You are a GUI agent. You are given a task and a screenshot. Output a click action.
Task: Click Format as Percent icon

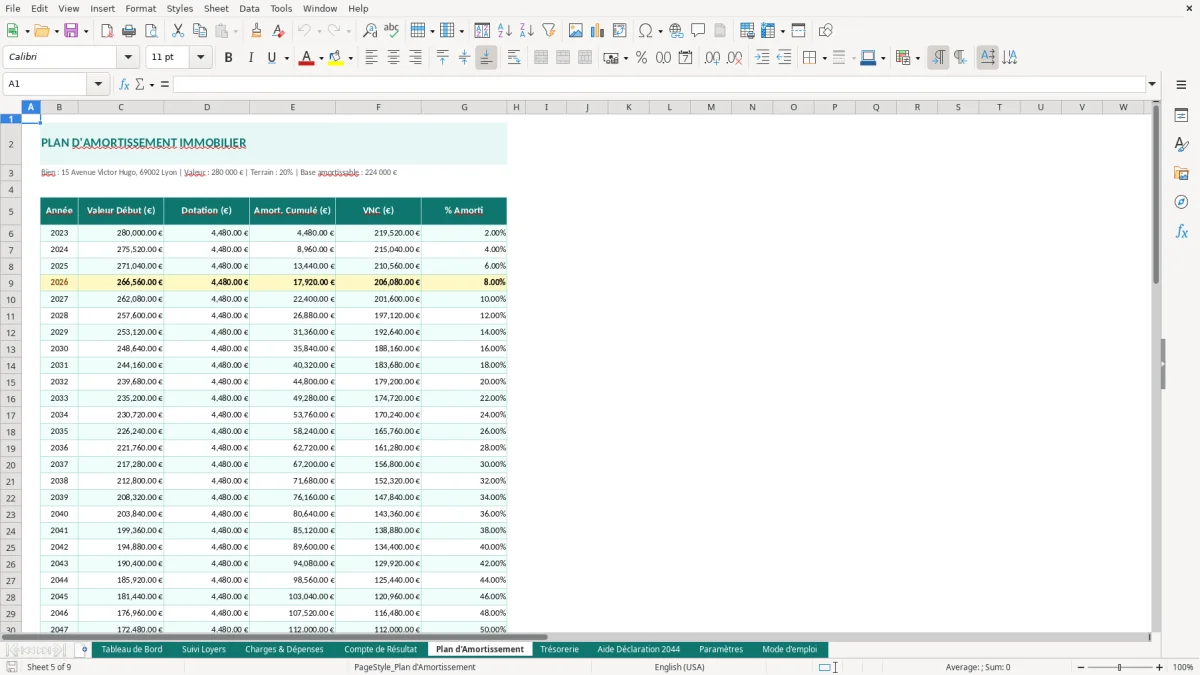point(641,58)
